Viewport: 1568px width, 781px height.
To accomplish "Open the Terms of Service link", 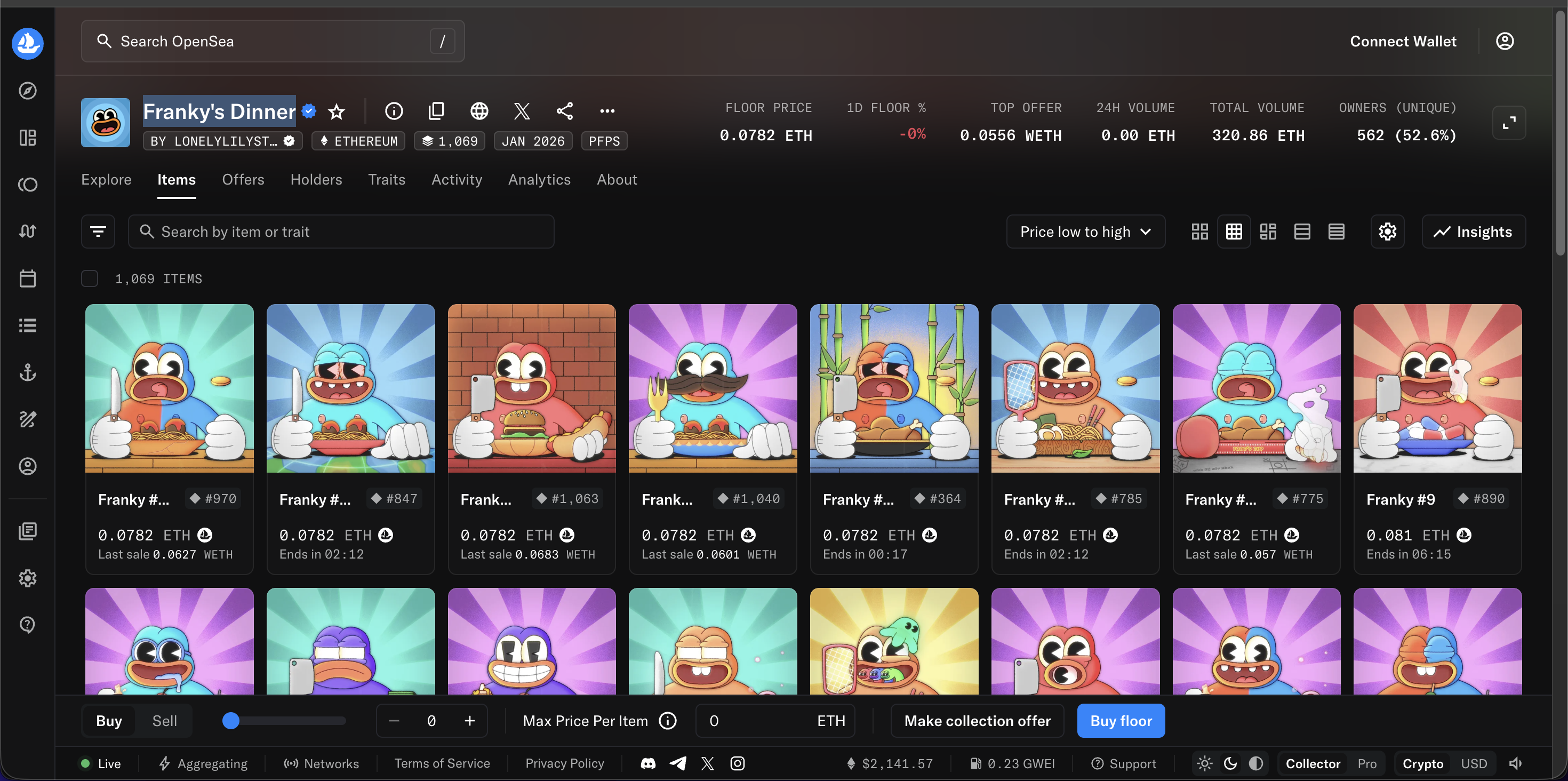I will point(442,763).
